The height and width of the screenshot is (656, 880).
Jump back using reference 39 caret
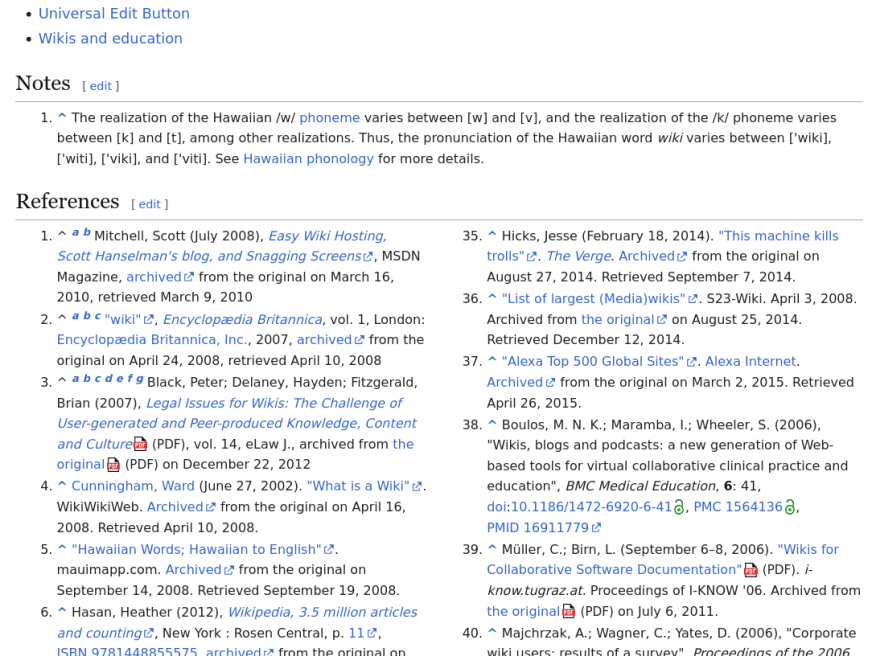point(492,549)
